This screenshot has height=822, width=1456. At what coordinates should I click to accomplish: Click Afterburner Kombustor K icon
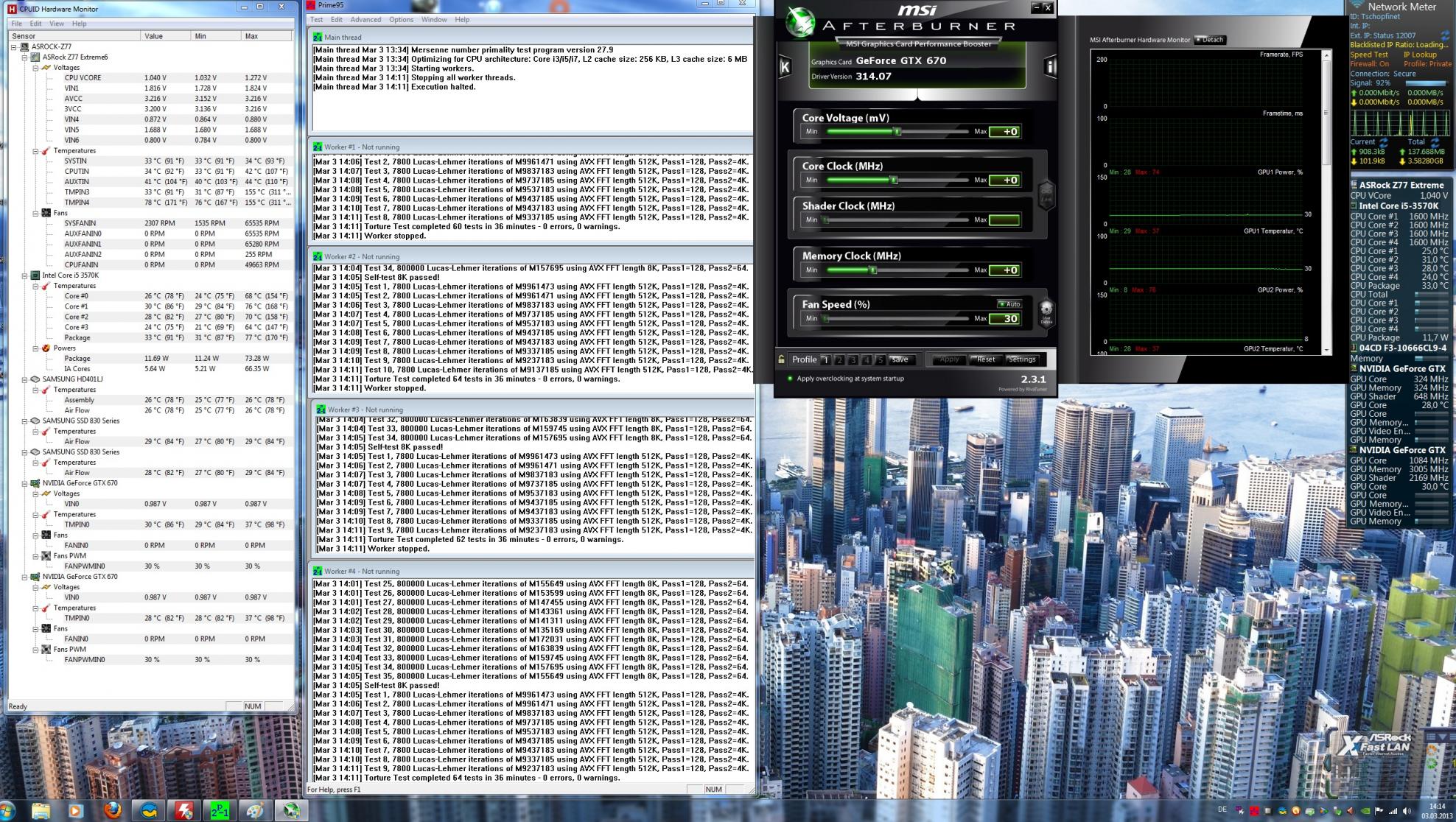785,67
